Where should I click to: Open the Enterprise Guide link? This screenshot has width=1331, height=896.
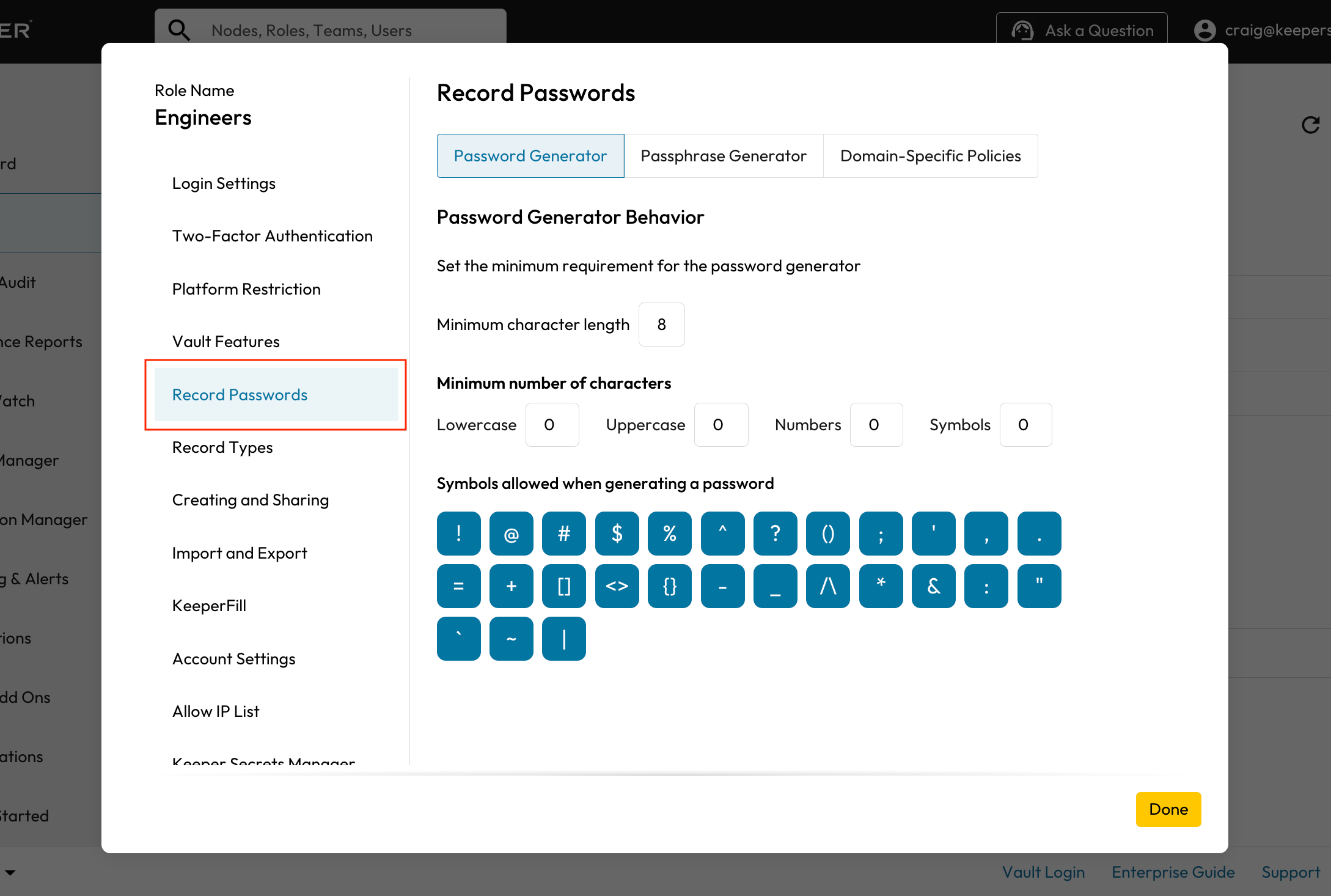(1173, 872)
